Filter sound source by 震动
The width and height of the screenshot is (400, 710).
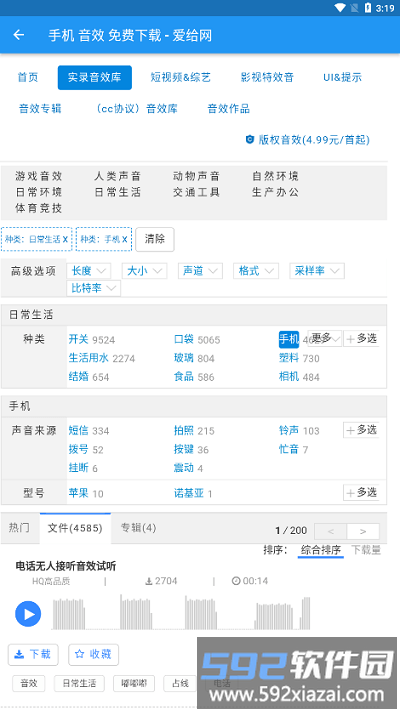tap(184, 468)
